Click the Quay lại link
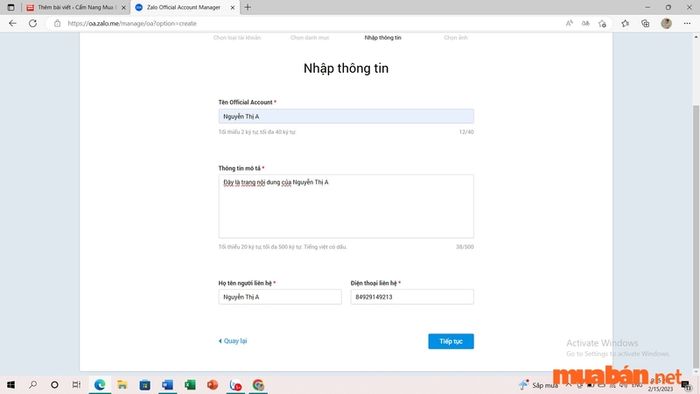 point(233,341)
